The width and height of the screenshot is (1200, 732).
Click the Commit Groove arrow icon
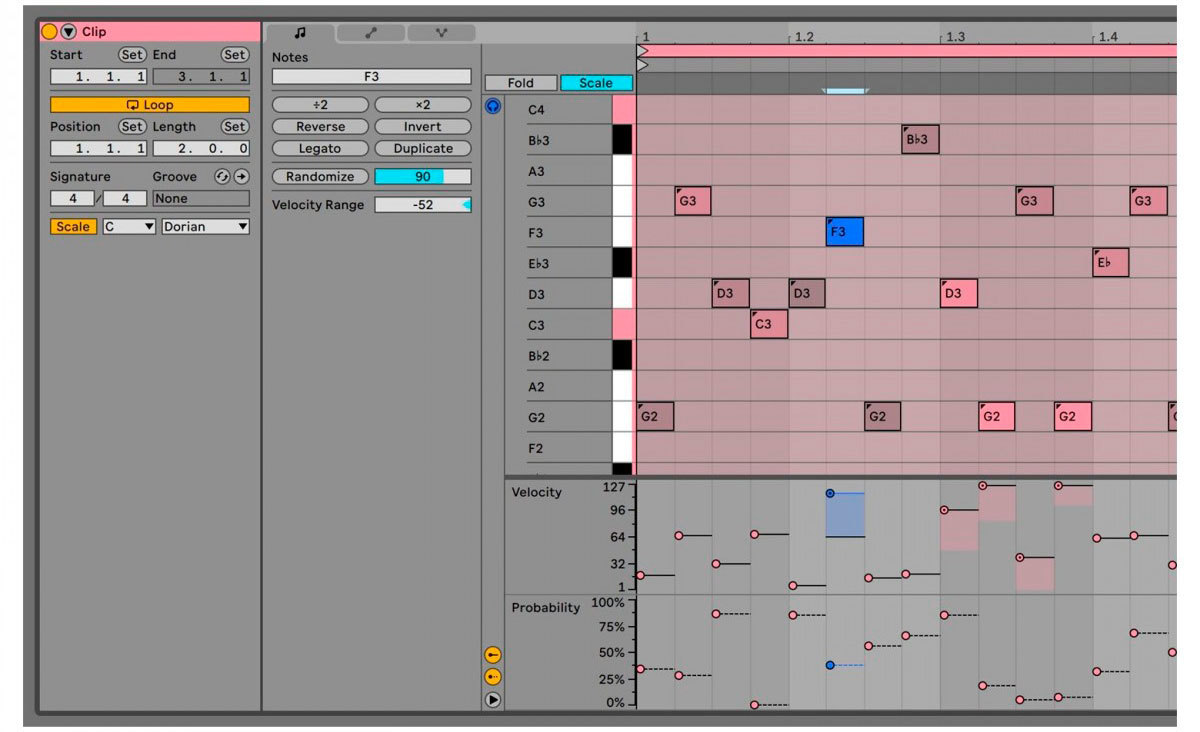241,177
